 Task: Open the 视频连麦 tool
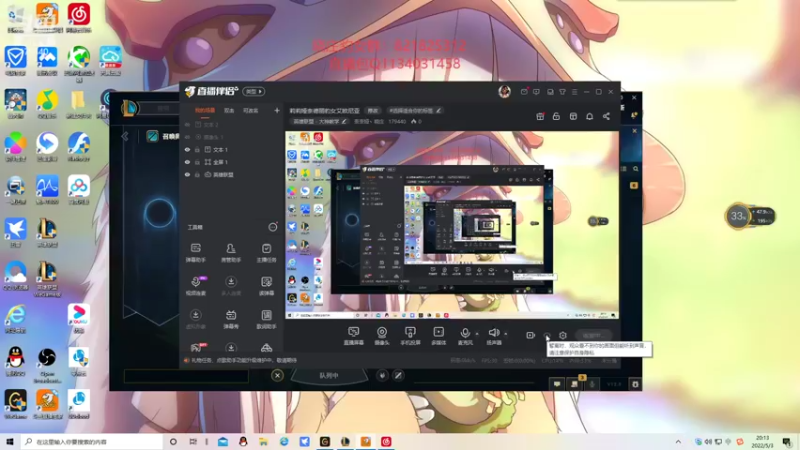click(195, 286)
